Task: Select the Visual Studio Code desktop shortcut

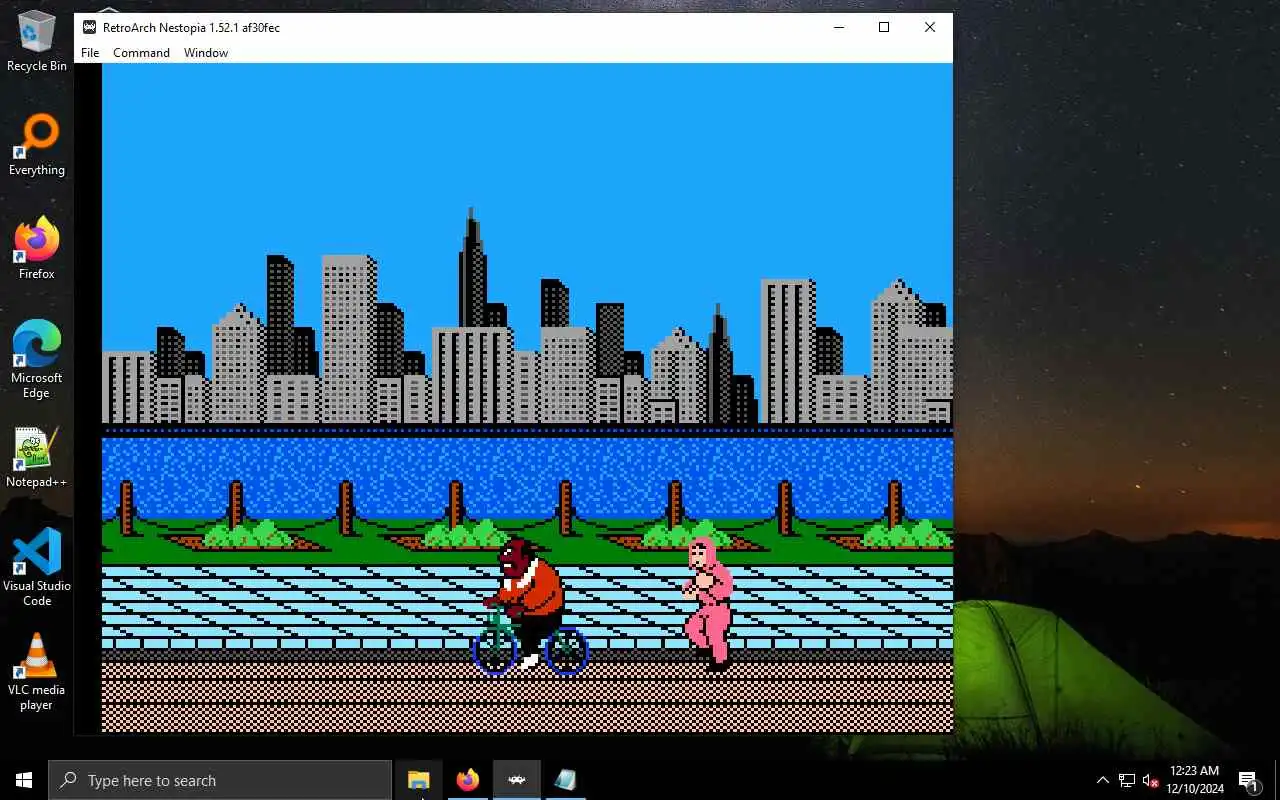Action: click(37, 567)
